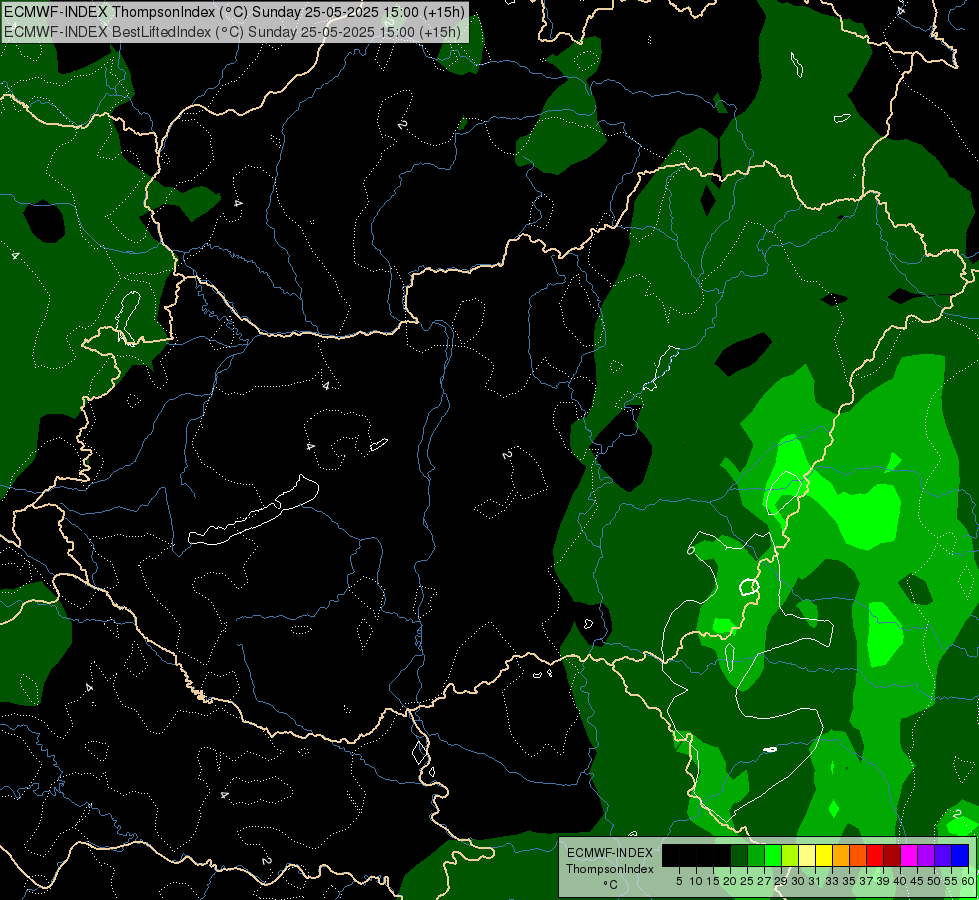This screenshot has width=979, height=900.
Task: Click the legend tick value "35"
Action: [x=849, y=881]
